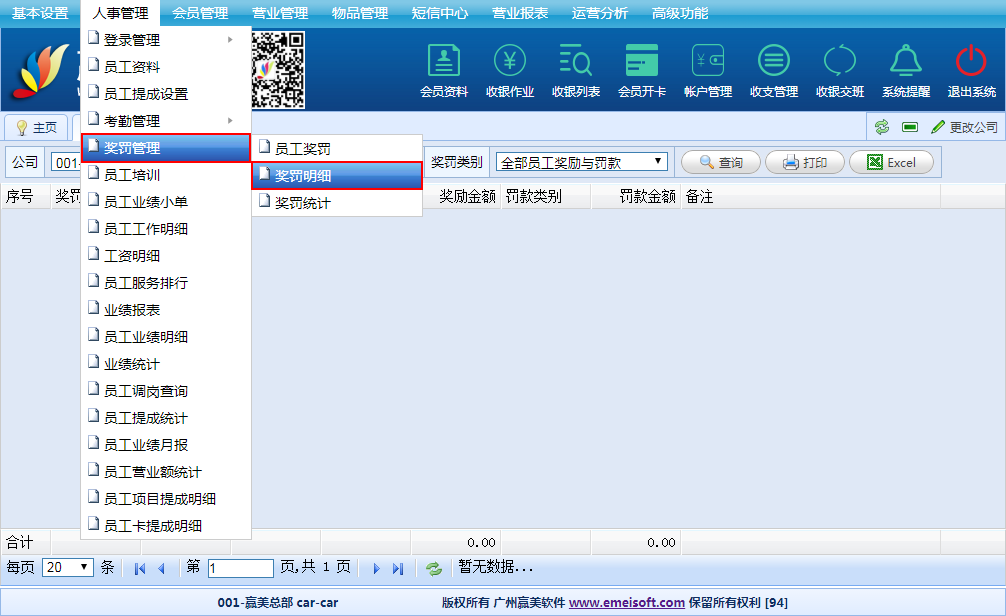1006x616 pixels.
Task: Click the 退出系统 power icon
Action: [971, 62]
